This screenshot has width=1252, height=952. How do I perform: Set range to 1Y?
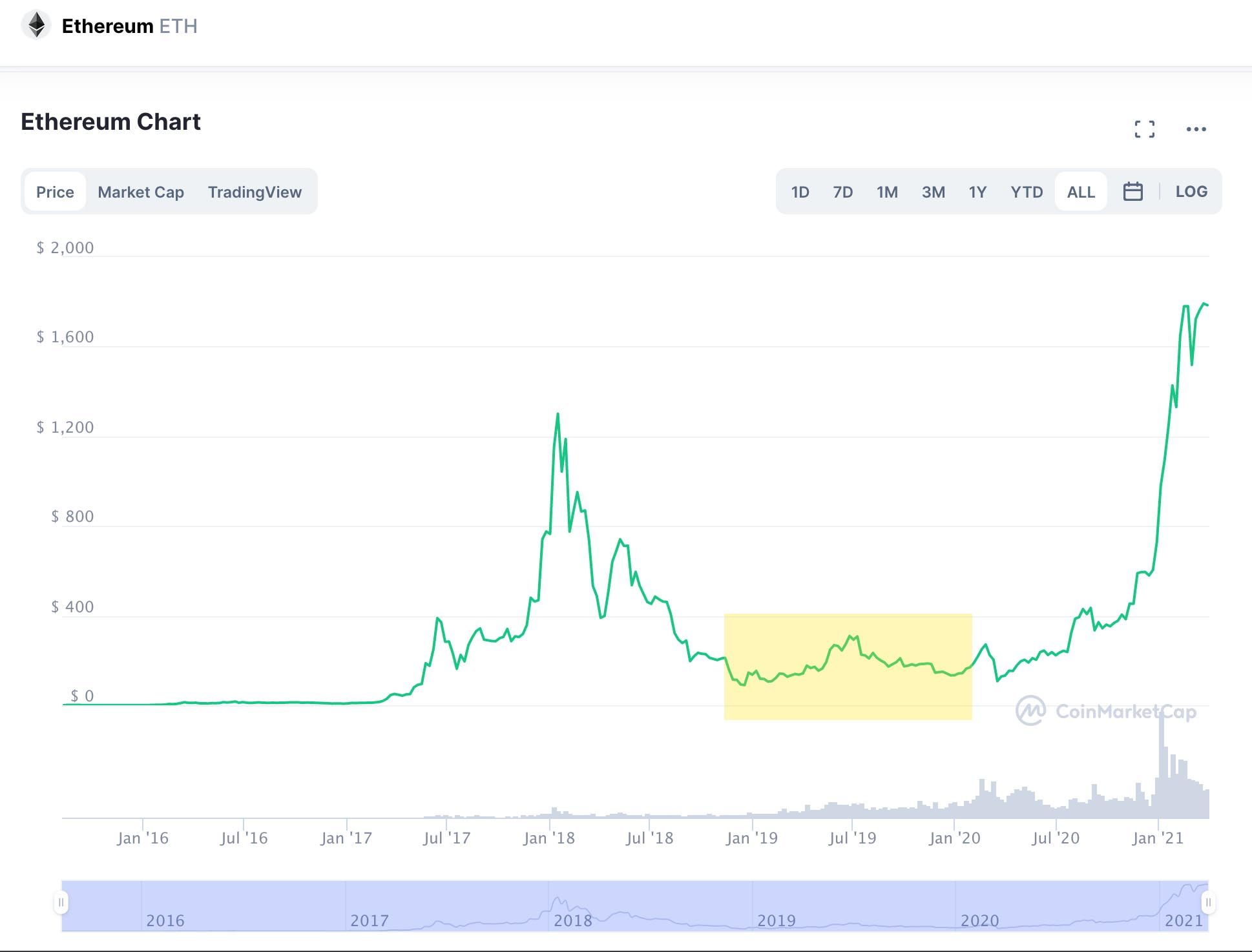tap(977, 192)
